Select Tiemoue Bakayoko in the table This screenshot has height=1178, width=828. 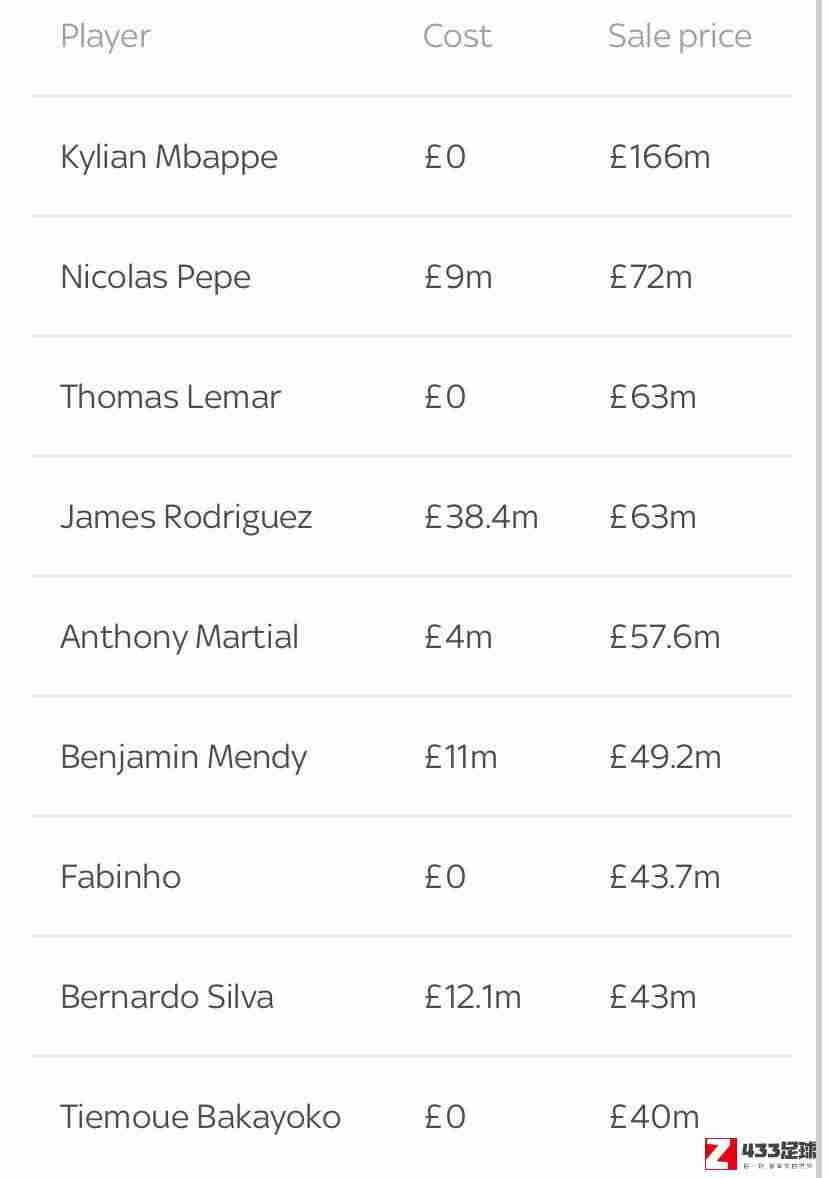(201, 1117)
